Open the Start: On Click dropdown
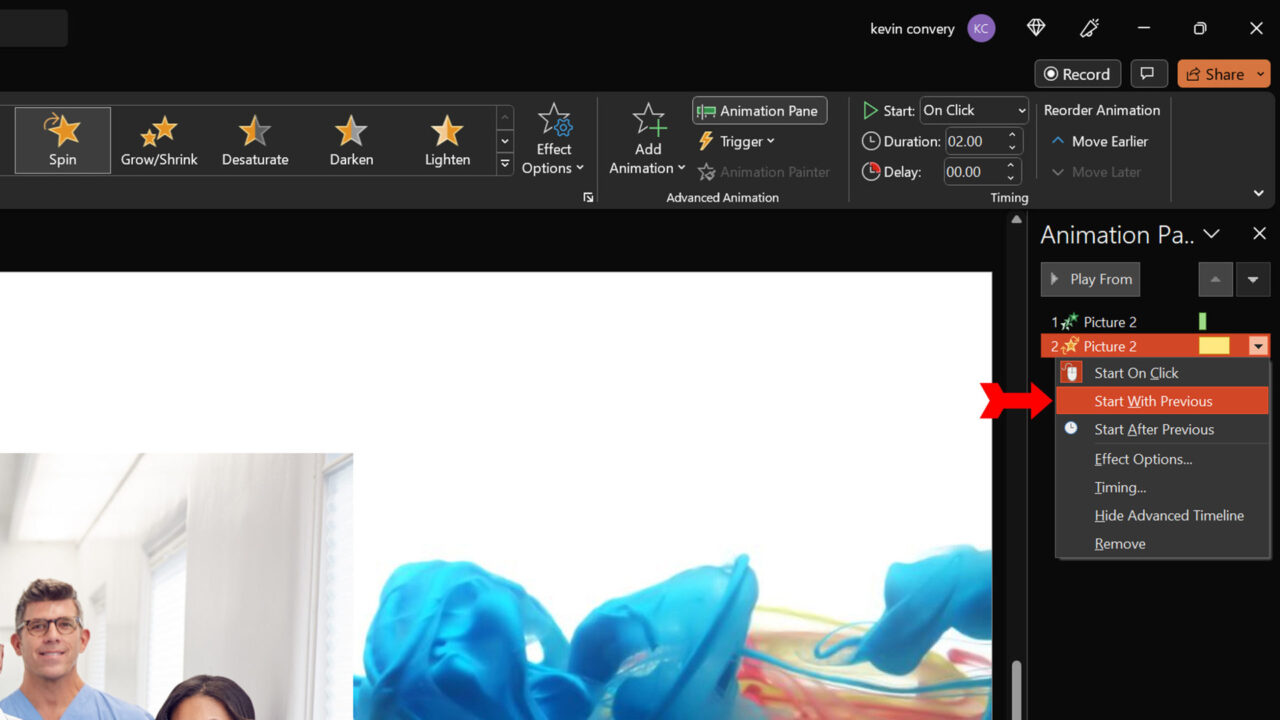Screen dimensions: 1280x720 tap(973, 110)
